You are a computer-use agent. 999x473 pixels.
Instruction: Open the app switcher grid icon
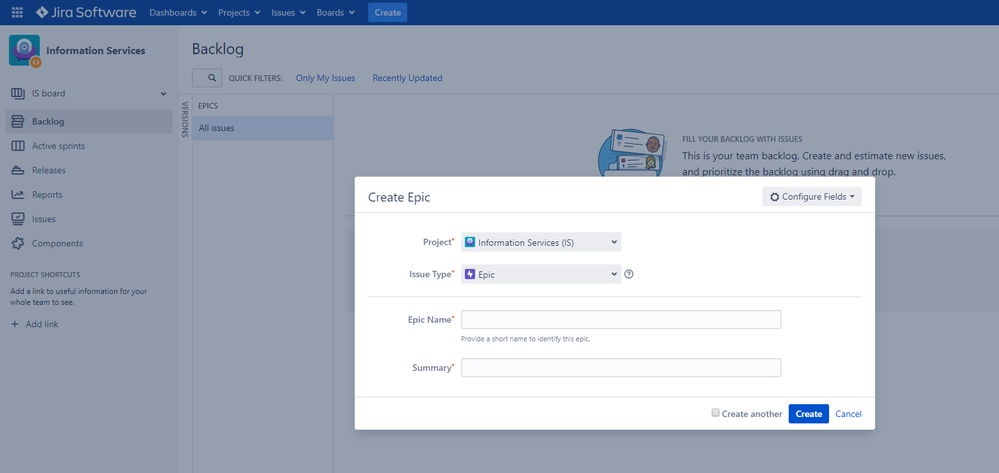point(17,12)
